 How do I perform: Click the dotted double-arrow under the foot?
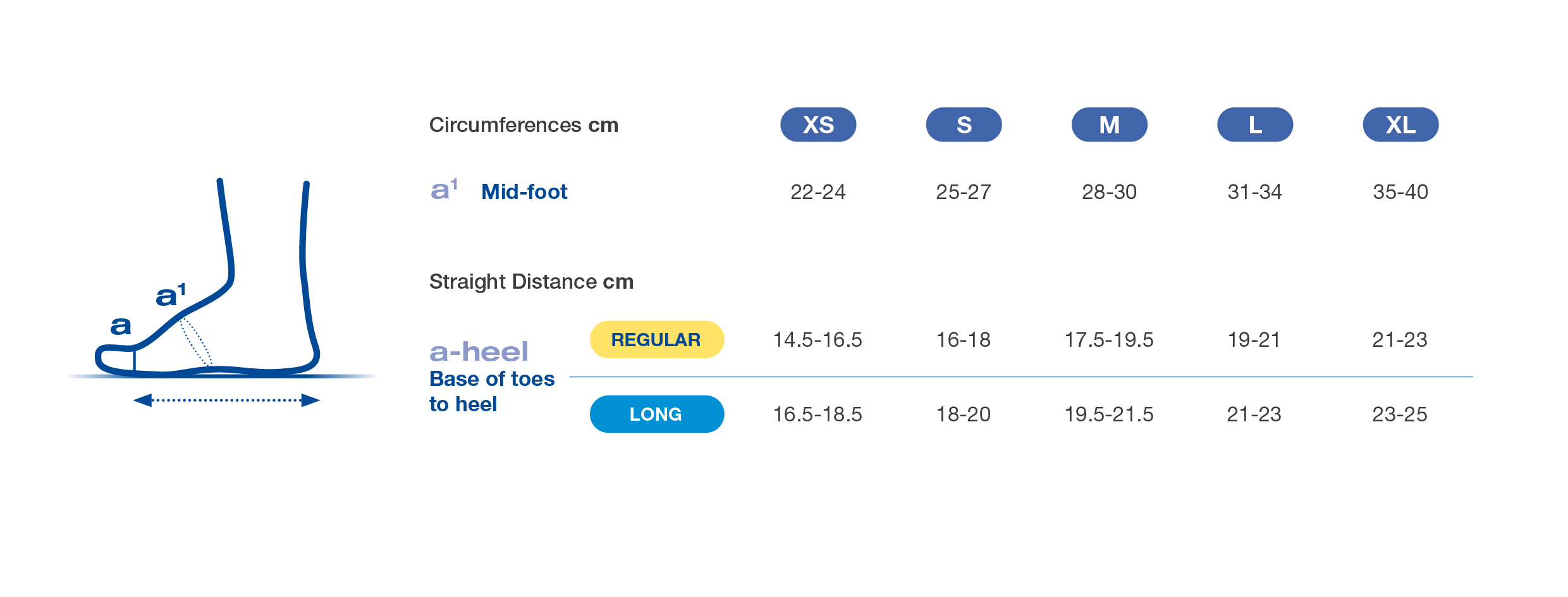pos(226,401)
